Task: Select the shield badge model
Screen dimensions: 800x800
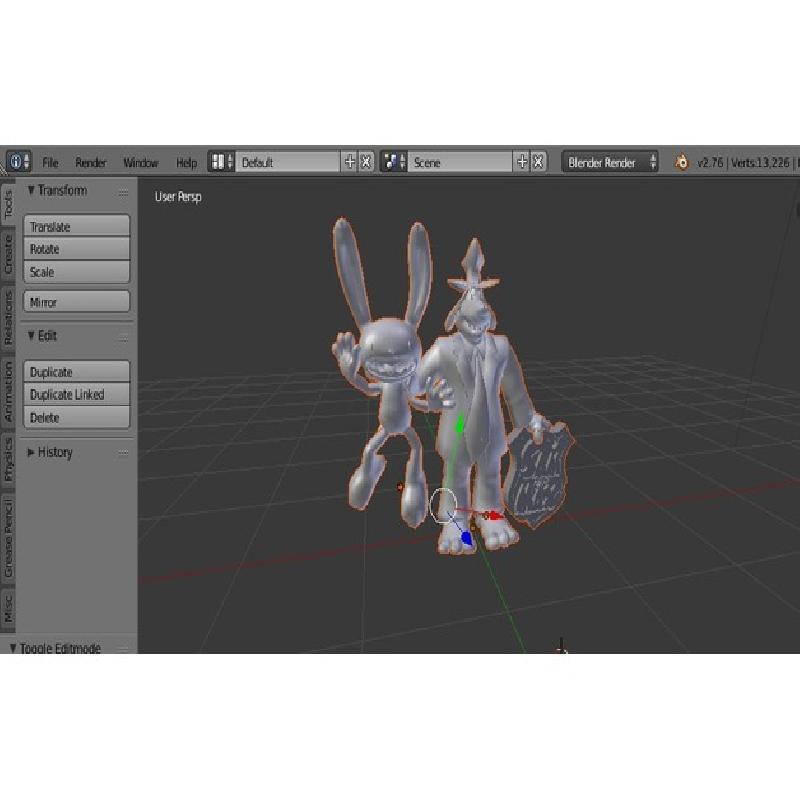Action: click(538, 476)
